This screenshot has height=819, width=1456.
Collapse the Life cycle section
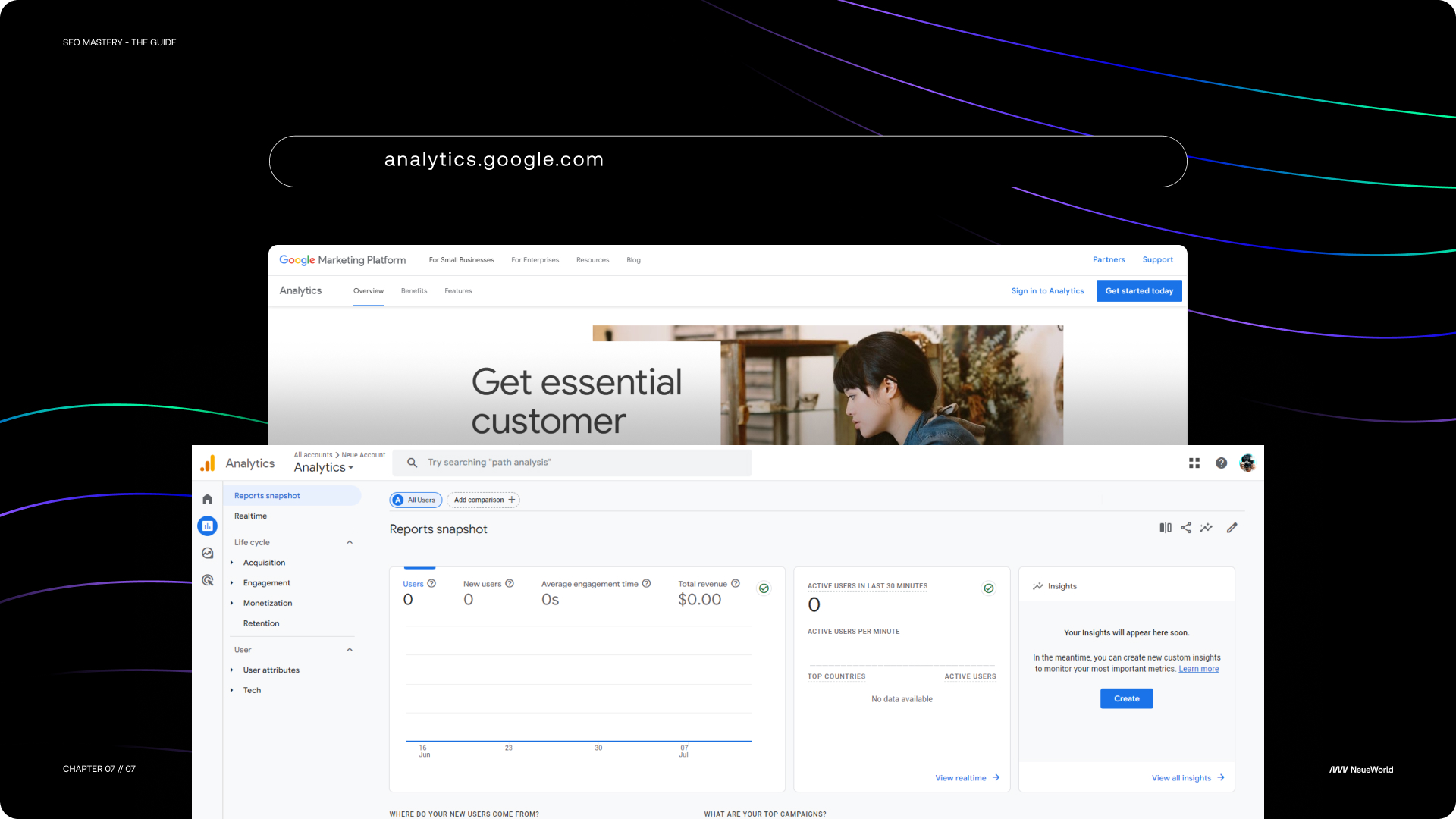pos(350,542)
